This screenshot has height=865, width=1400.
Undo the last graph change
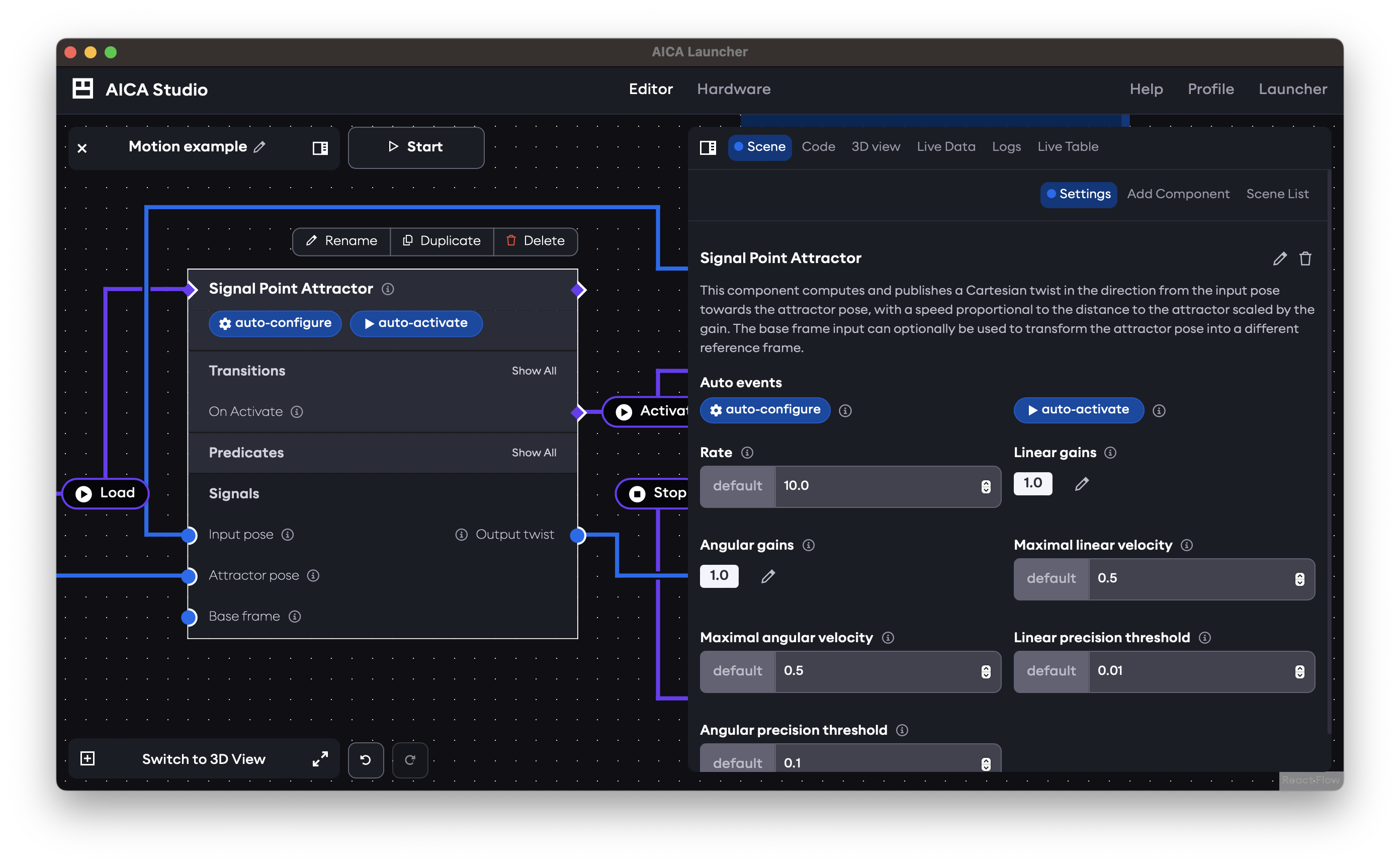(366, 760)
